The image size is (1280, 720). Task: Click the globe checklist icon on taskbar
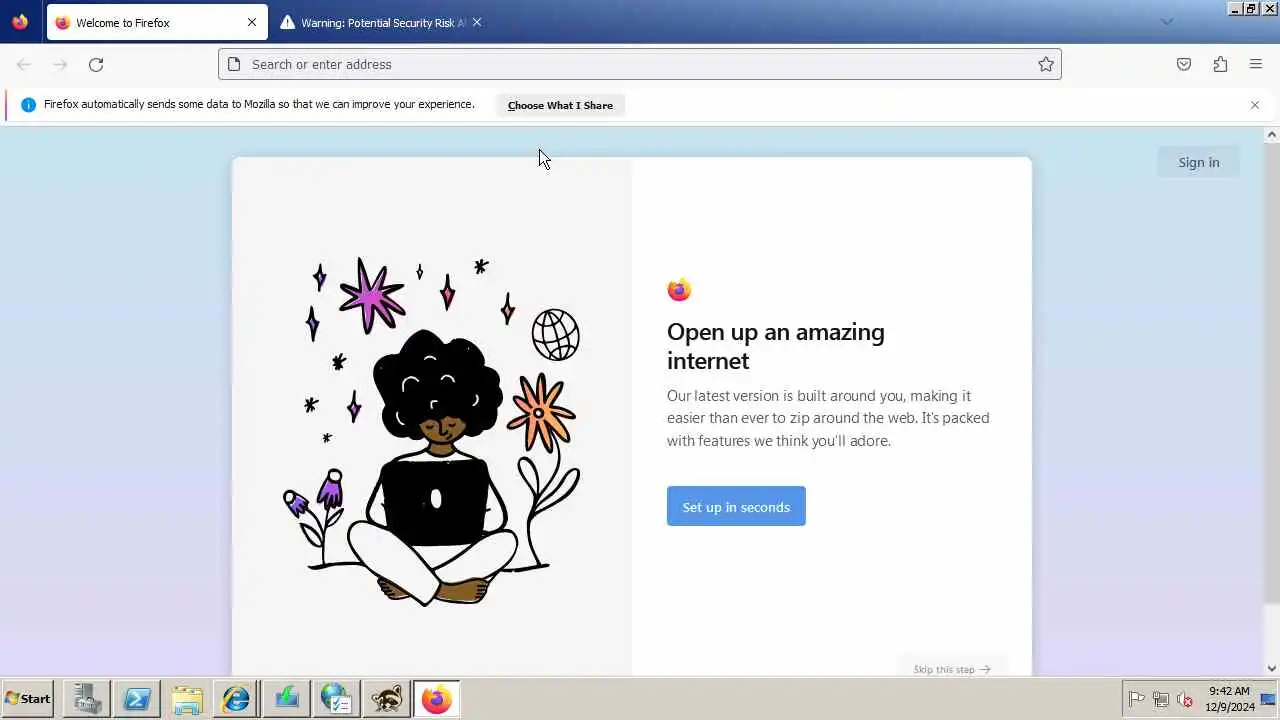(336, 699)
